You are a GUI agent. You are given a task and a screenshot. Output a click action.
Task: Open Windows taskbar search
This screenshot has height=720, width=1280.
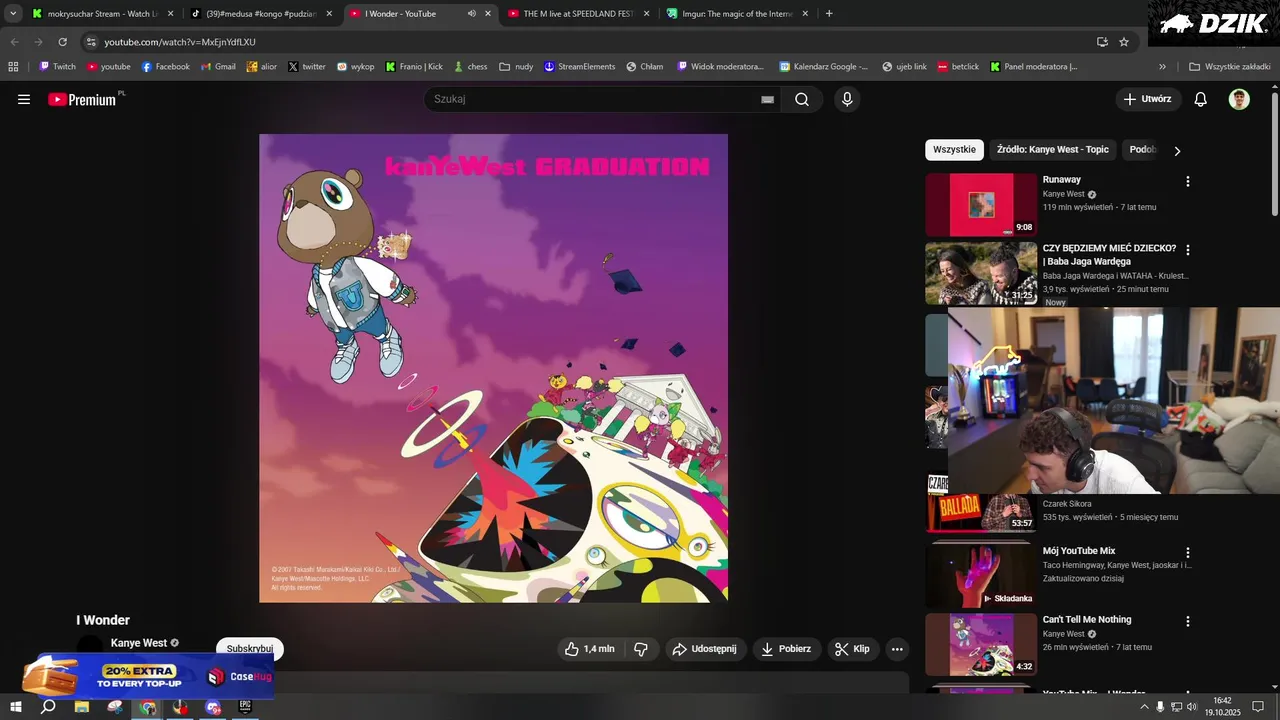click(x=48, y=707)
